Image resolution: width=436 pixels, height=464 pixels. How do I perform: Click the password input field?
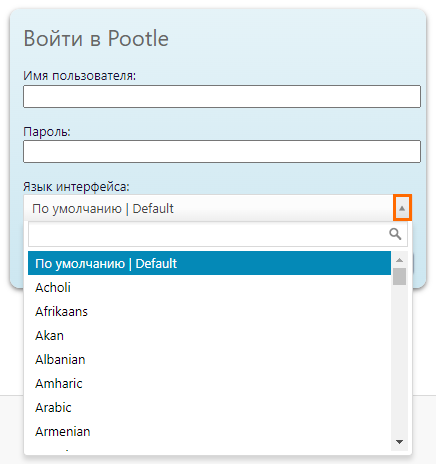coord(222,152)
